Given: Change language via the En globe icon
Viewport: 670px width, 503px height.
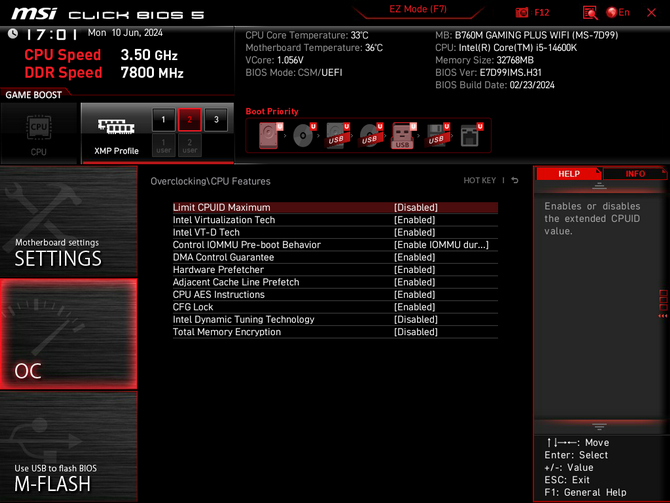Looking at the screenshot, I should [618, 12].
